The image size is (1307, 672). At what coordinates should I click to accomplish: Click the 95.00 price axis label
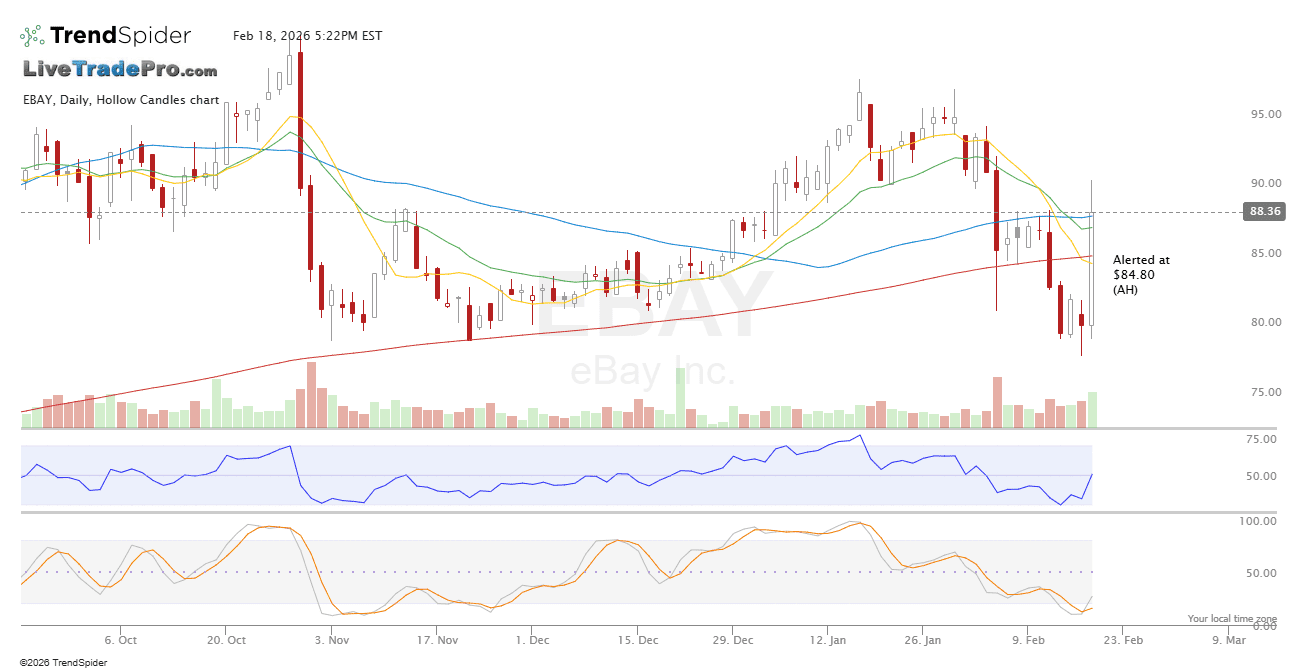pyautogui.click(x=1264, y=114)
